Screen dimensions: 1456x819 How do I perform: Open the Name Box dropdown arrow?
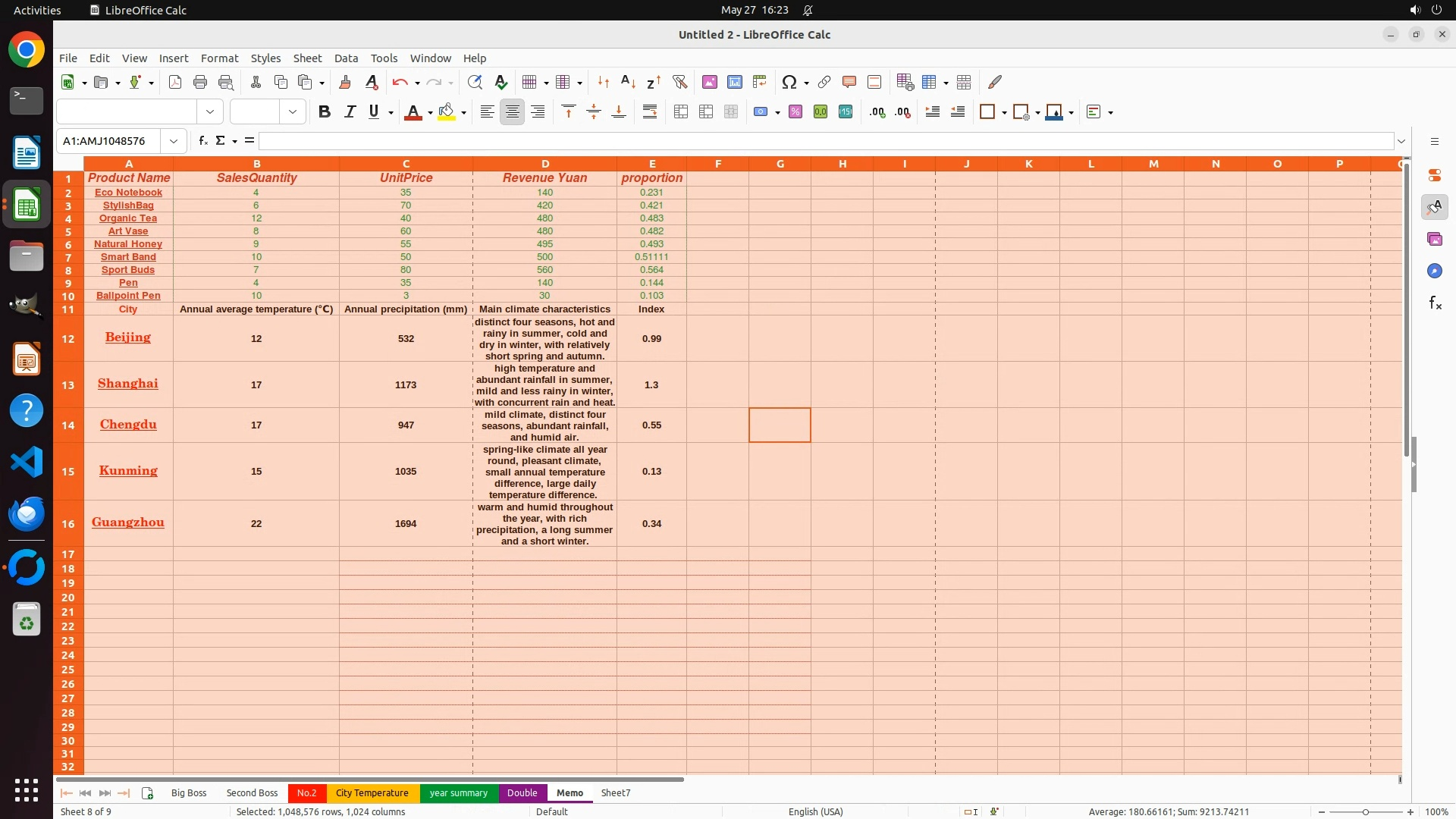point(174,141)
